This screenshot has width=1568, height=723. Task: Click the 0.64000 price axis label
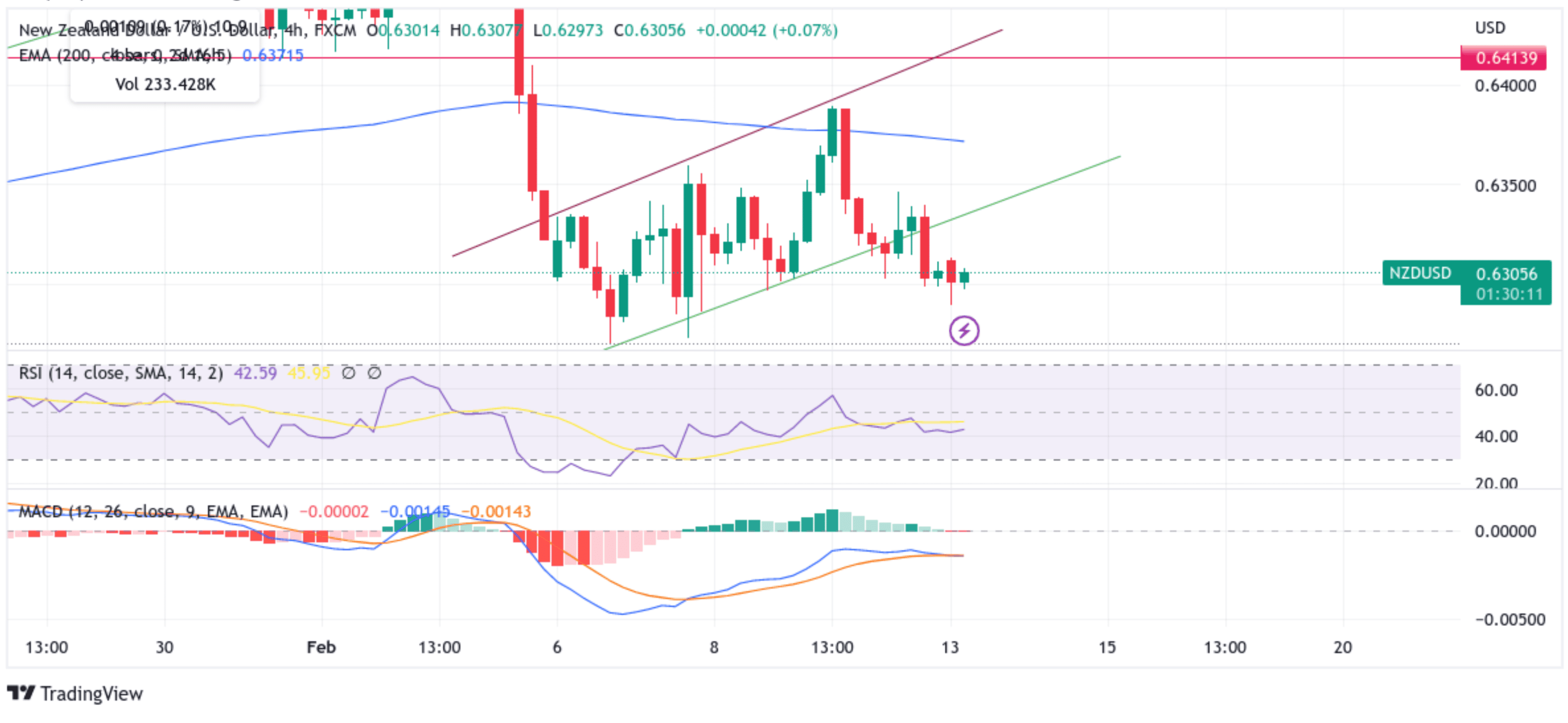point(1505,85)
